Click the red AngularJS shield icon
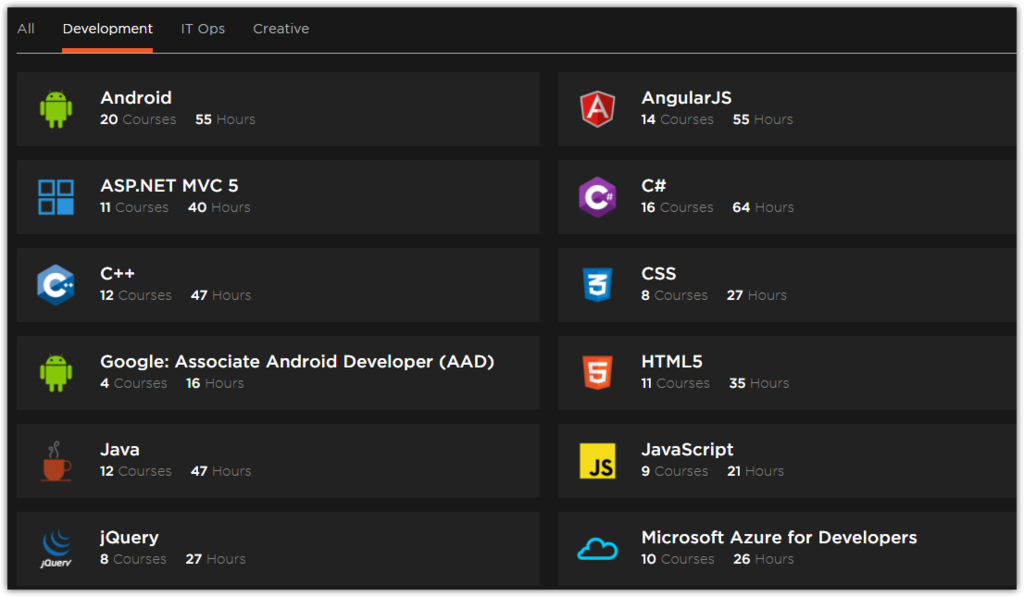 [x=597, y=109]
